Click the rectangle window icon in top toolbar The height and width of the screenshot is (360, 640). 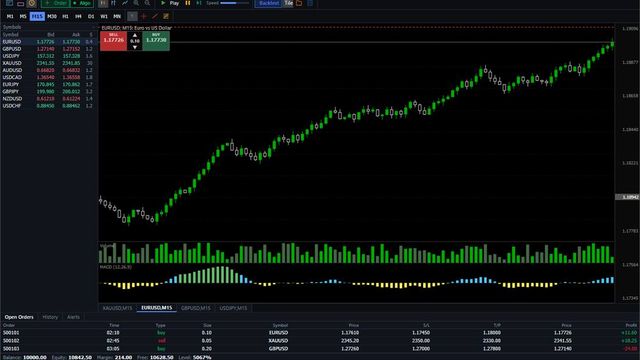tap(20, 3)
